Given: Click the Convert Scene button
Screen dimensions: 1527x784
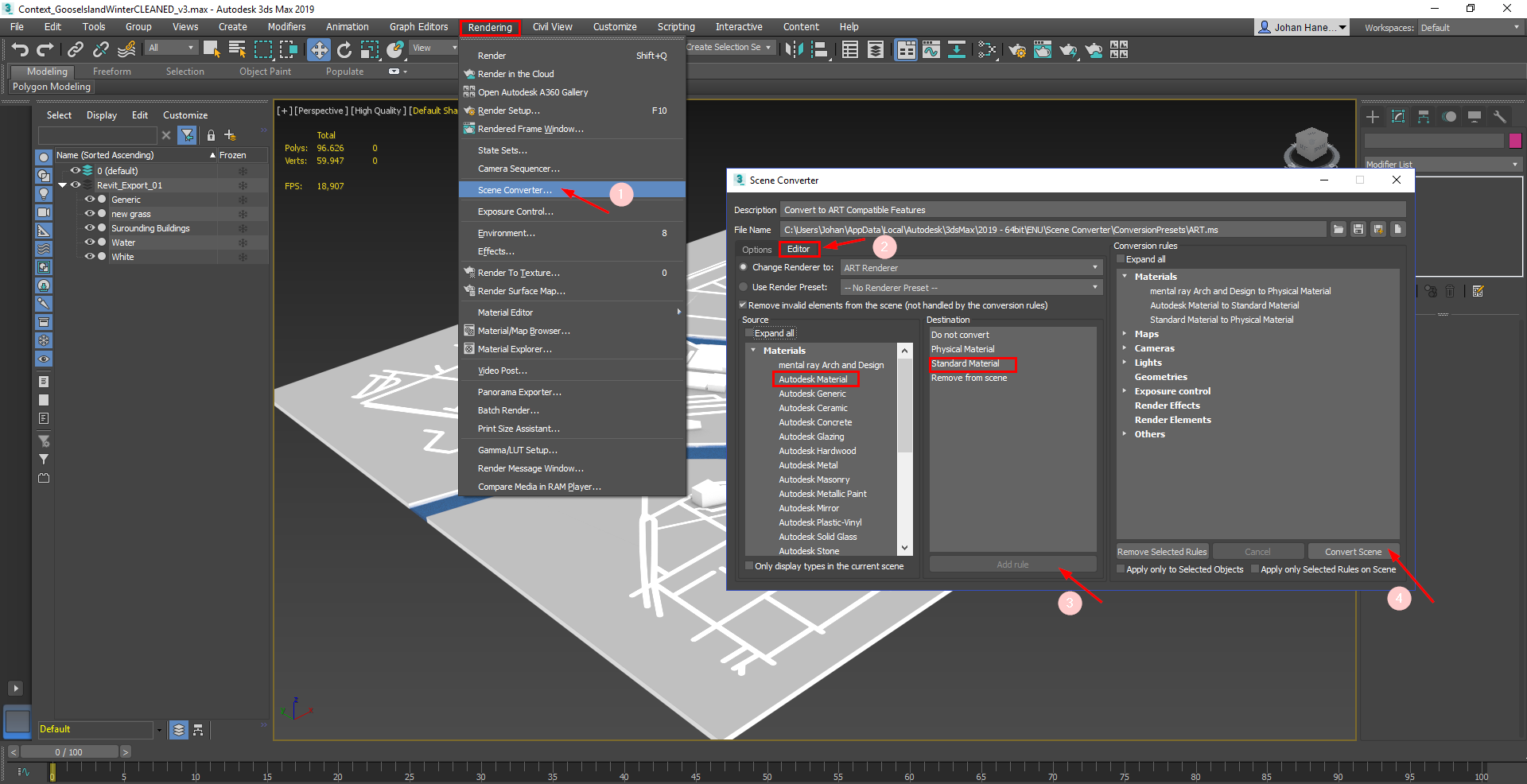Looking at the screenshot, I should point(1352,552).
